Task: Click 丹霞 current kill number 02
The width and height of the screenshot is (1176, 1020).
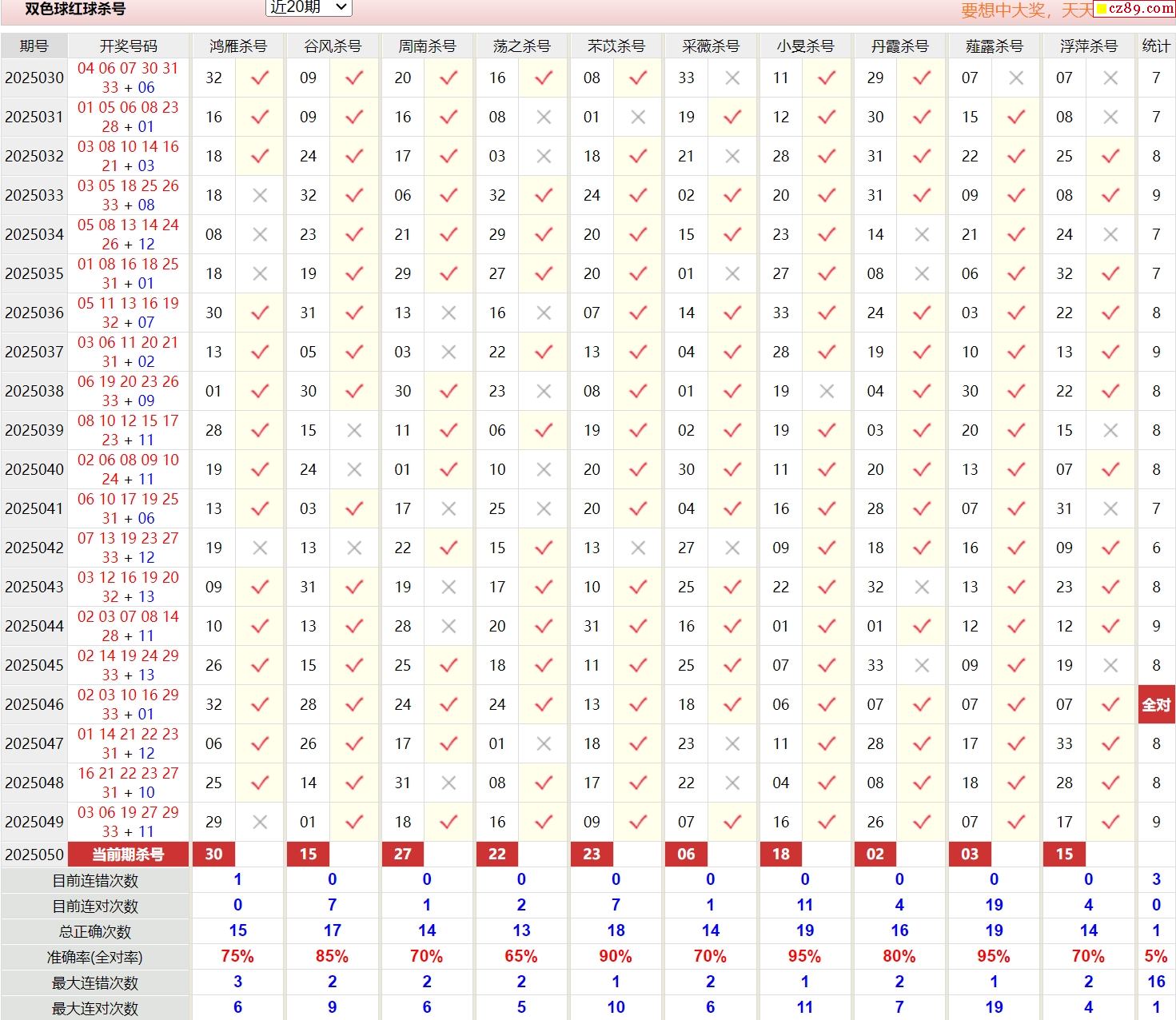Action: [875, 855]
